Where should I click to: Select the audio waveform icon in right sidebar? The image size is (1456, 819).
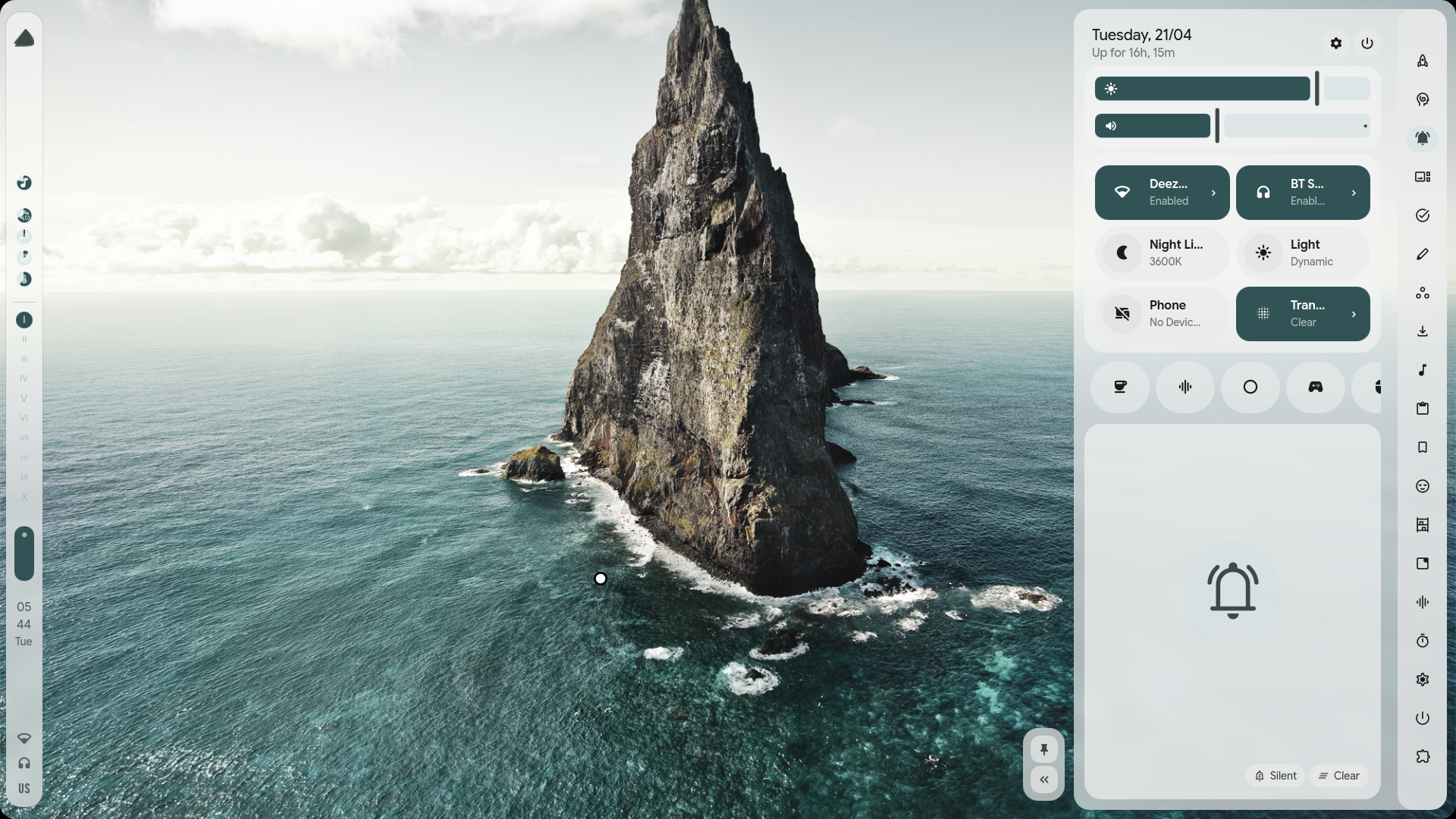(1423, 601)
